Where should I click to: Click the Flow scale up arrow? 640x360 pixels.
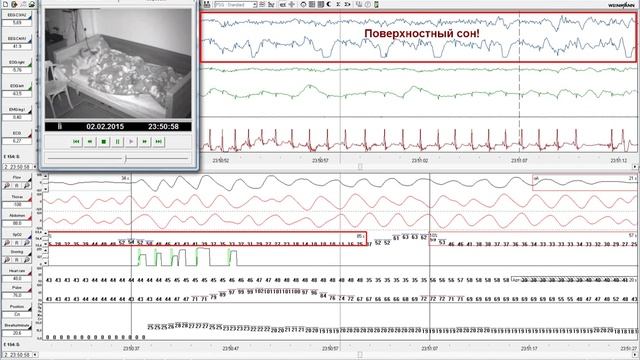(46, 177)
